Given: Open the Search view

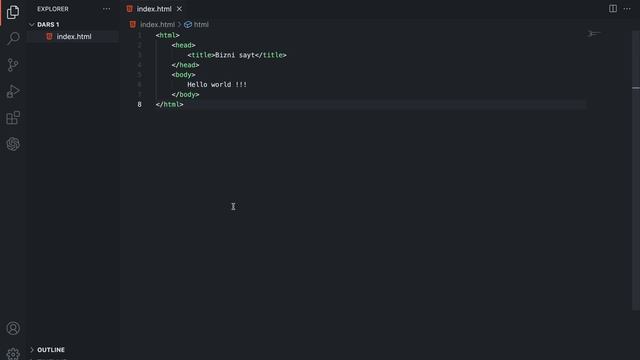Looking at the screenshot, I should pyautogui.click(x=13, y=38).
